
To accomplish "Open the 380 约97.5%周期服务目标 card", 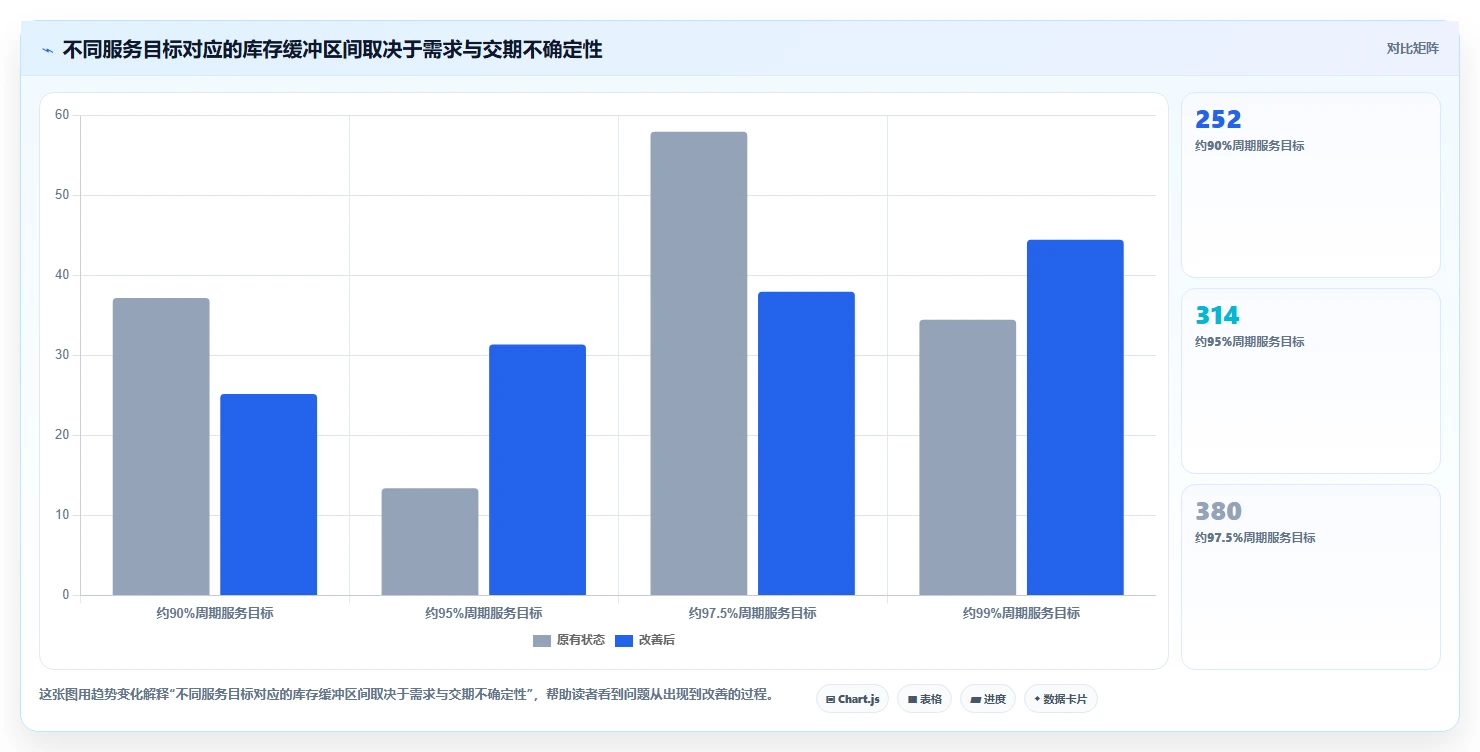I will [x=1310, y=577].
